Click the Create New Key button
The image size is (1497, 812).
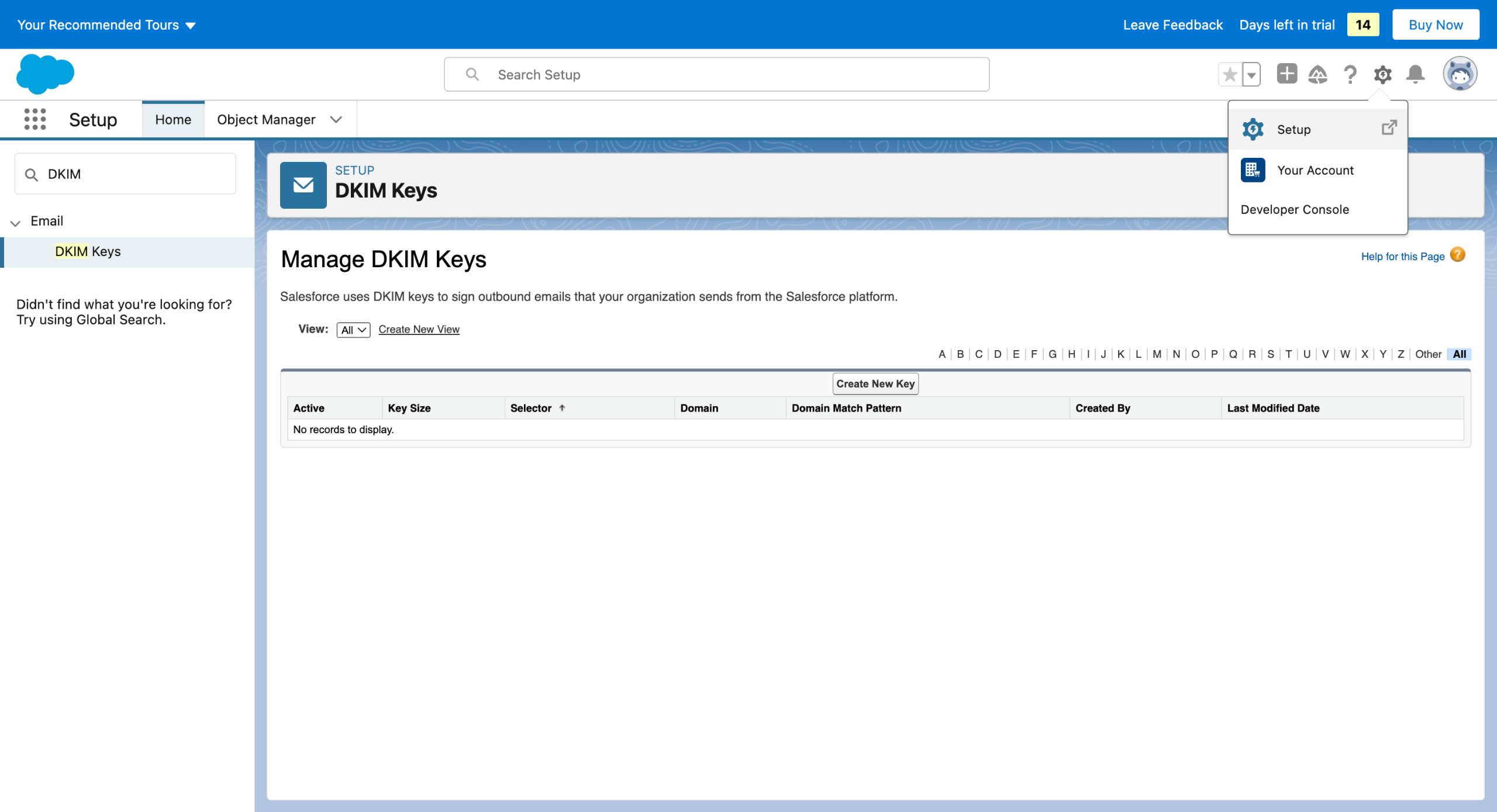click(875, 383)
